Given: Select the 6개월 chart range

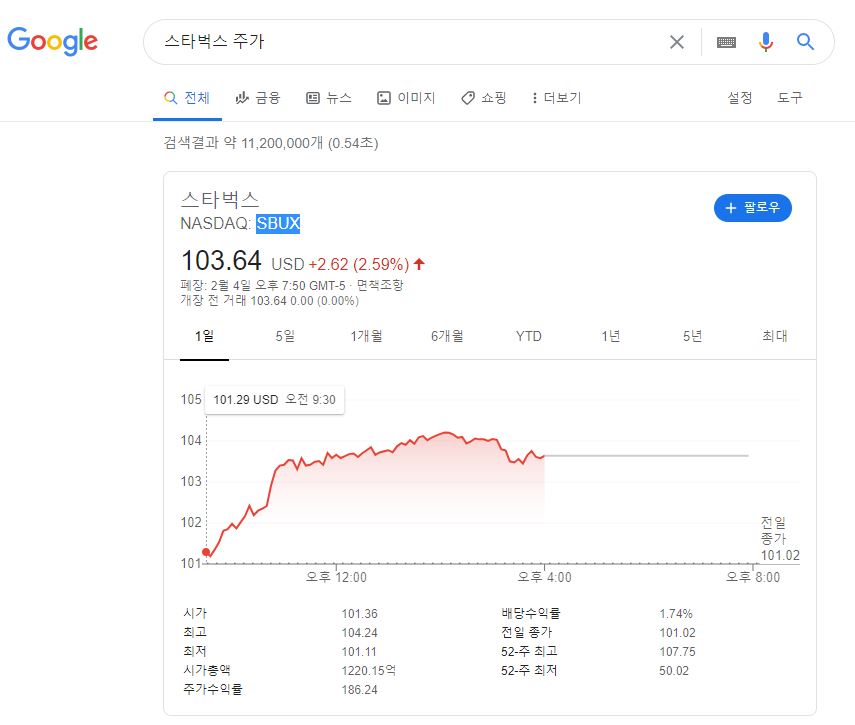Looking at the screenshot, I should pos(447,336).
